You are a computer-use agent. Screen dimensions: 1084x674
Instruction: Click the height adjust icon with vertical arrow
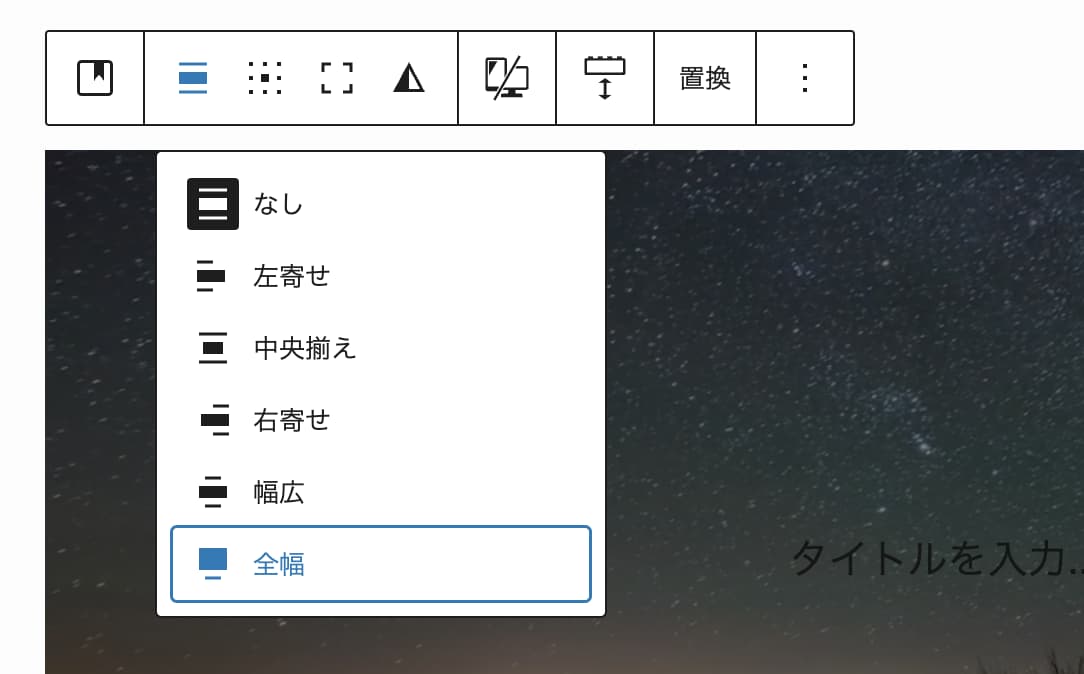(x=605, y=78)
